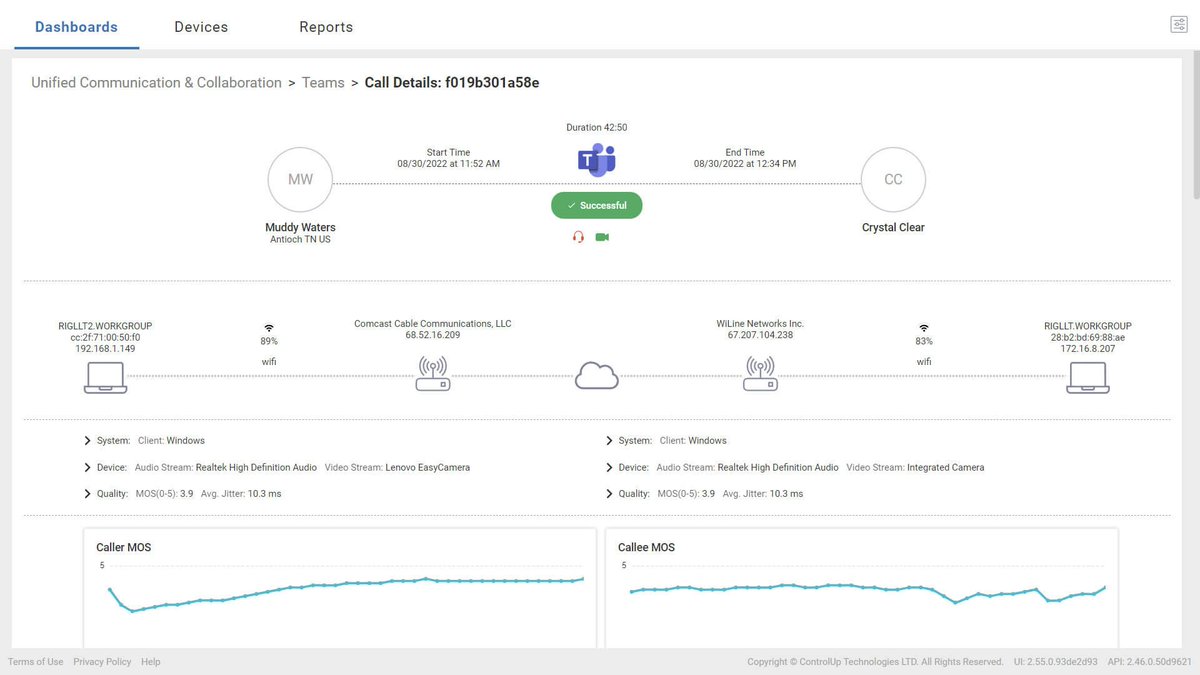The width and height of the screenshot is (1200, 675).
Task: Click the Callee MOS chart title
Action: (647, 547)
